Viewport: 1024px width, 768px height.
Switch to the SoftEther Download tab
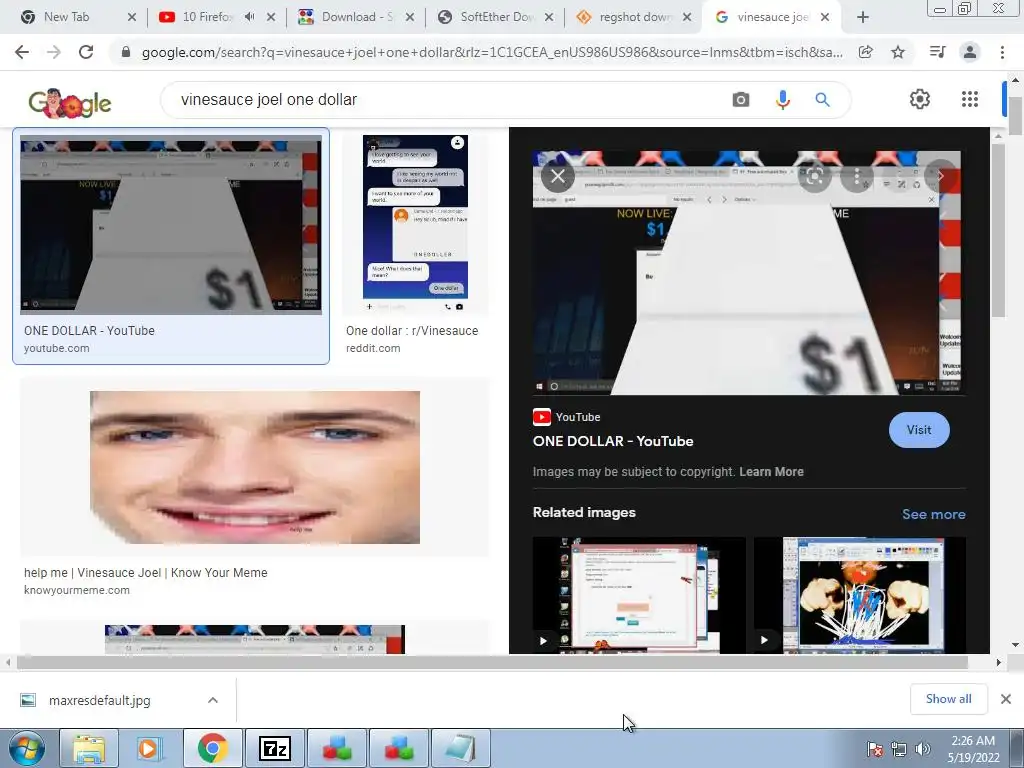tap(496, 17)
